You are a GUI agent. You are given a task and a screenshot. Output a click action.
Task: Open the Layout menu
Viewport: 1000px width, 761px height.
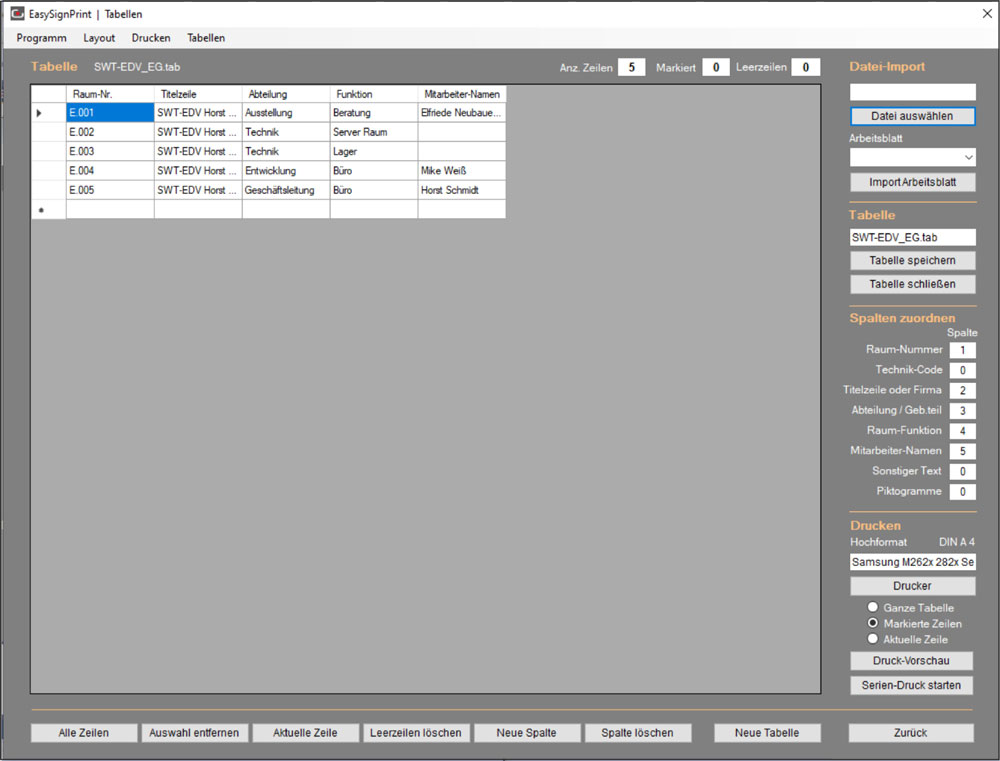pos(99,38)
